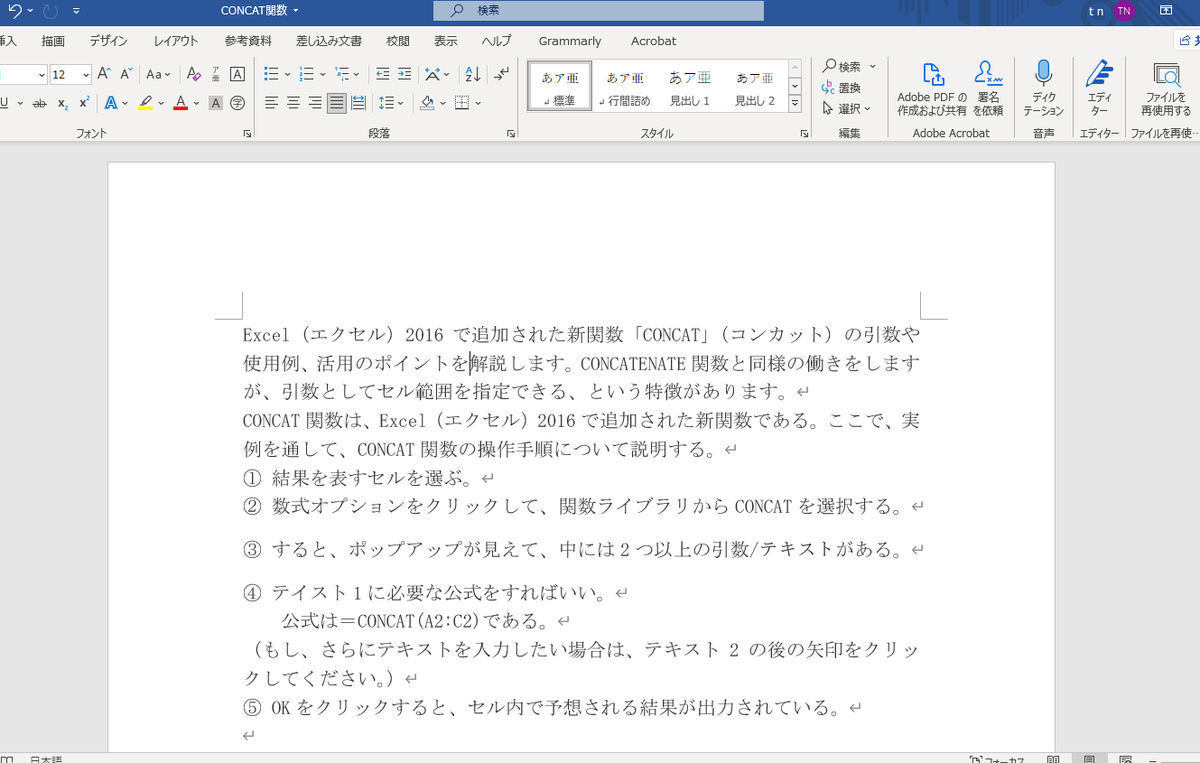
Task: Toggle justified alignment
Action: (x=337, y=102)
